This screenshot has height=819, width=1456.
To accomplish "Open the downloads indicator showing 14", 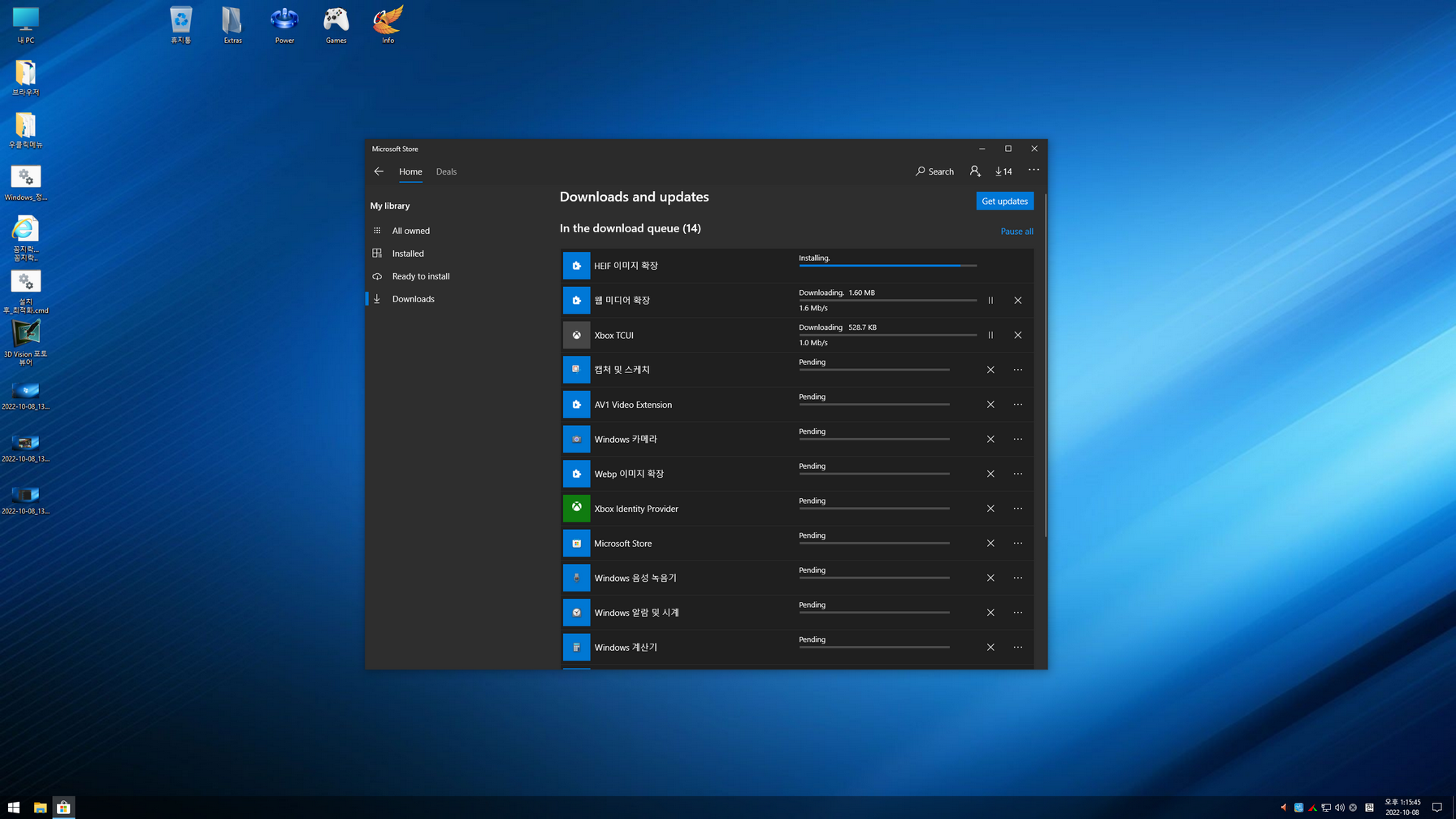I will pos(1003,171).
